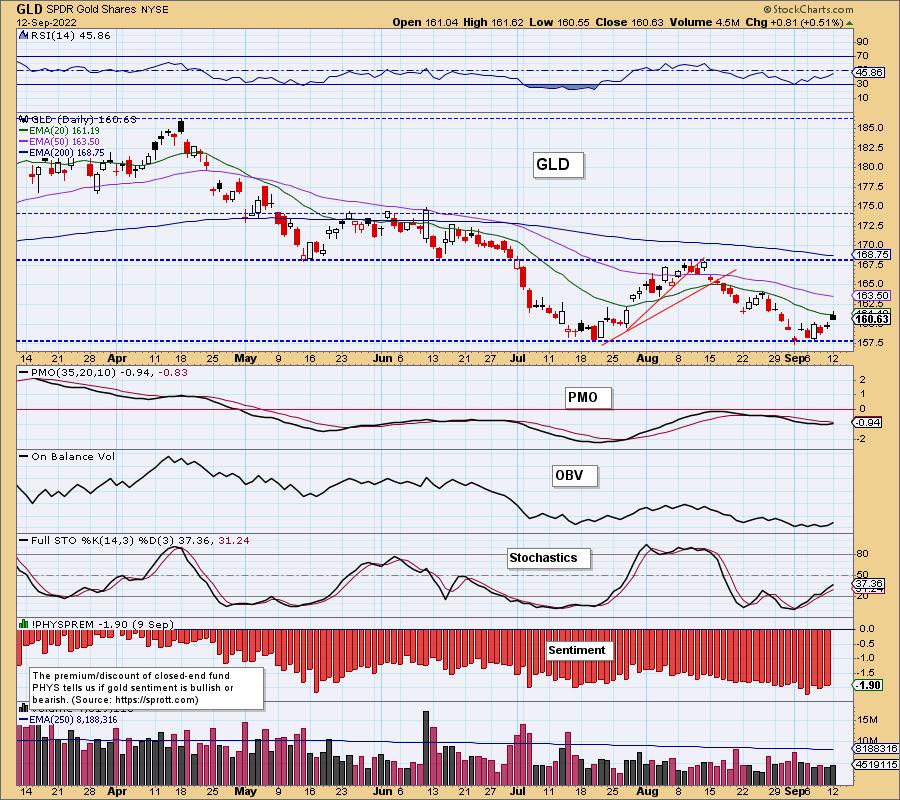The width and height of the screenshot is (900, 800).
Task: Click the histogram icon beside !PHYSPREM
Action: tap(24, 624)
